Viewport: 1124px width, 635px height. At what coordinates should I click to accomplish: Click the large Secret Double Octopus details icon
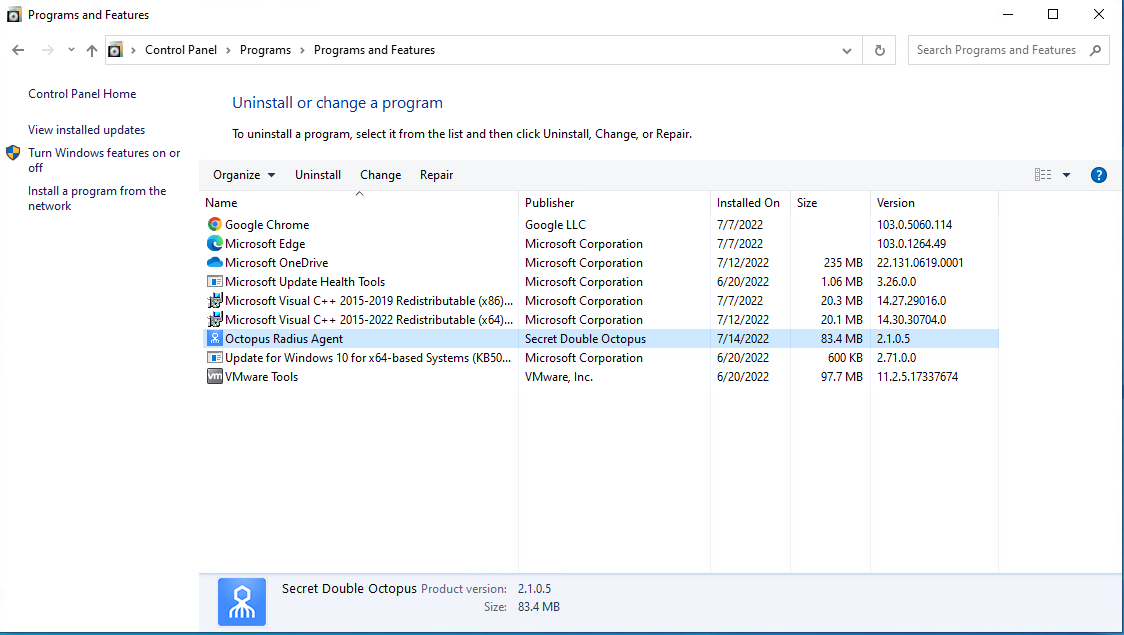pyautogui.click(x=242, y=602)
